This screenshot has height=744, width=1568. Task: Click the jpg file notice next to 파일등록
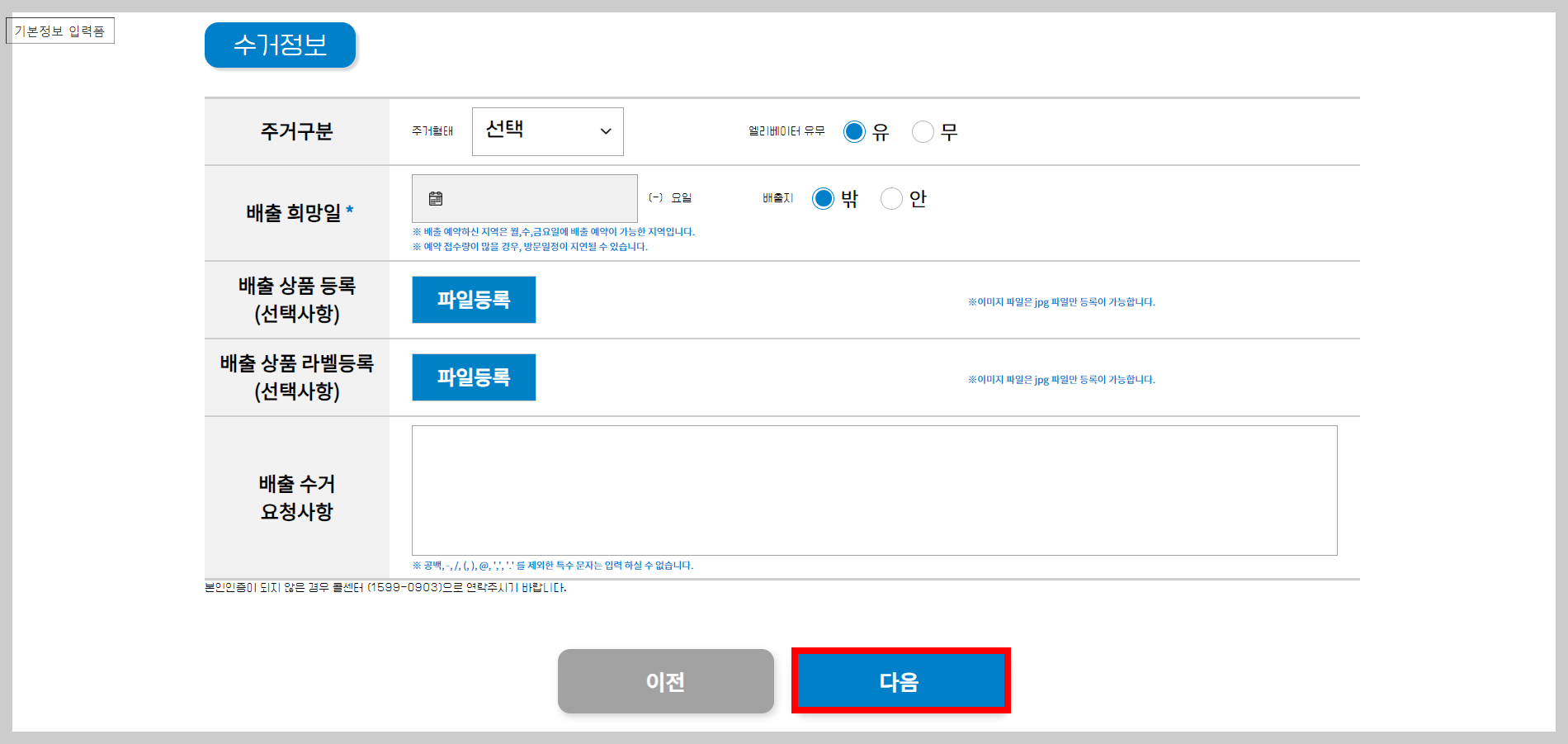tap(1061, 302)
